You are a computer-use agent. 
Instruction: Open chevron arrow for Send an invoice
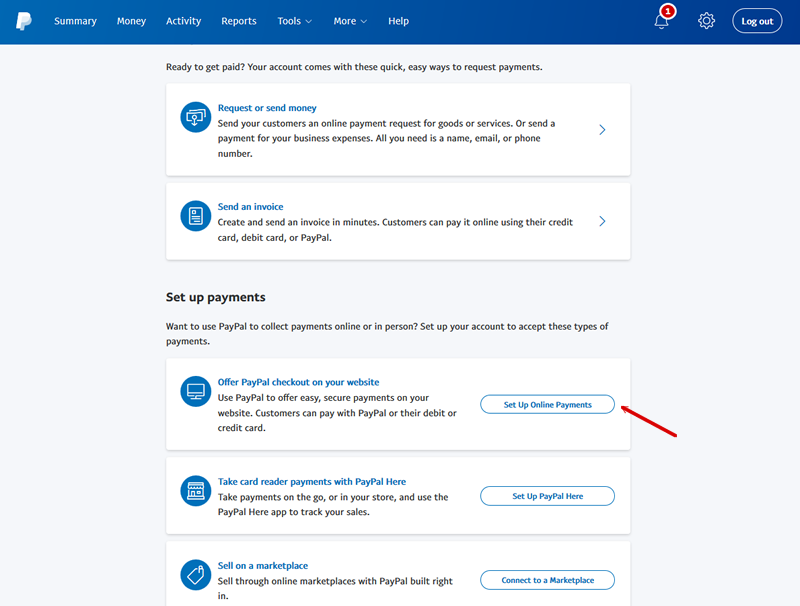coord(602,221)
